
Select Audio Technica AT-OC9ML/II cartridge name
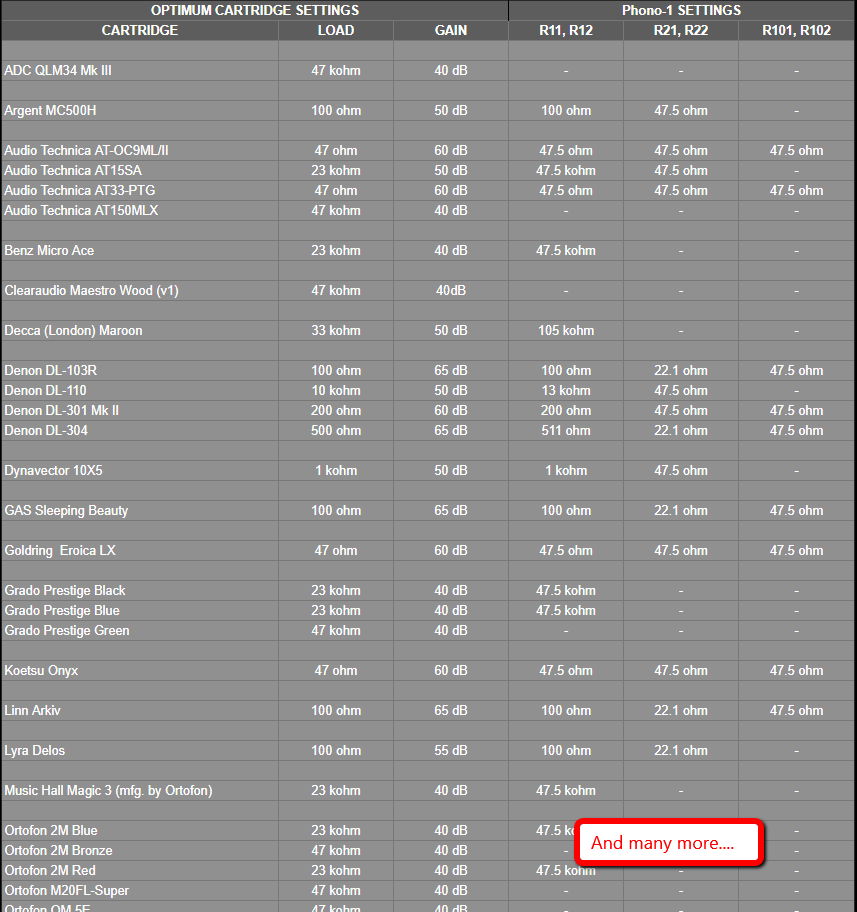tap(86, 151)
